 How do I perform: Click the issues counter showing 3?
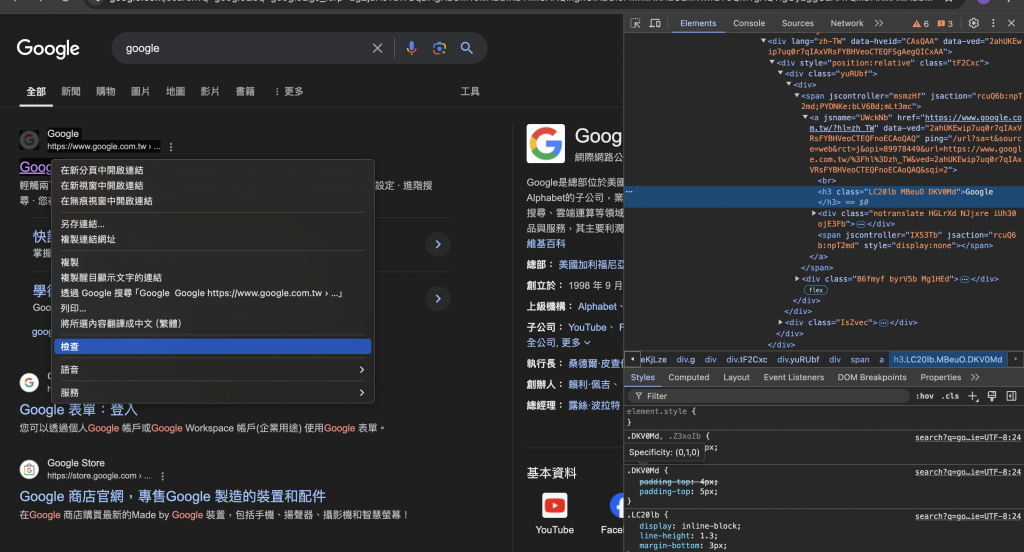pyautogui.click(x=945, y=24)
